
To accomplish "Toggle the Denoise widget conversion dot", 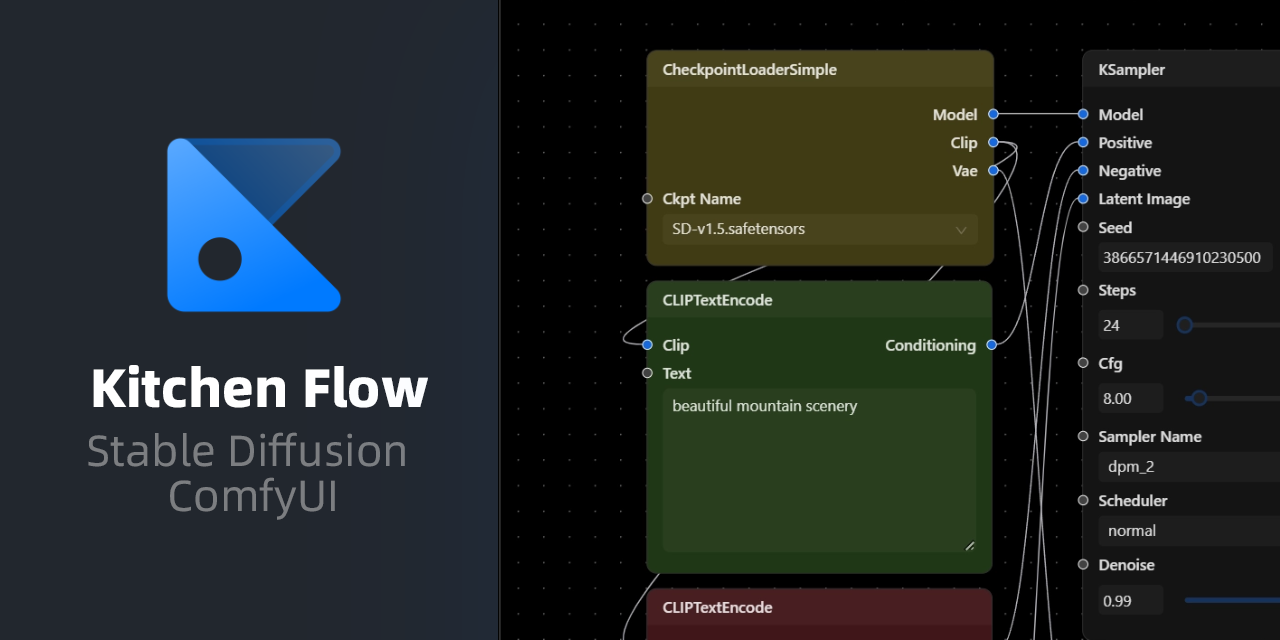I will coord(1083,565).
